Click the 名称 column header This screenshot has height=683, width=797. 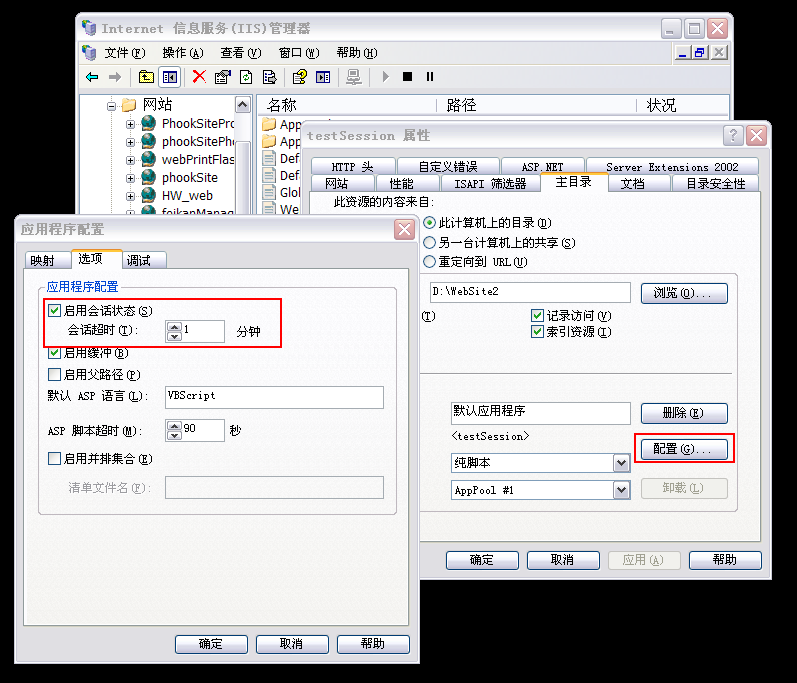coord(347,105)
